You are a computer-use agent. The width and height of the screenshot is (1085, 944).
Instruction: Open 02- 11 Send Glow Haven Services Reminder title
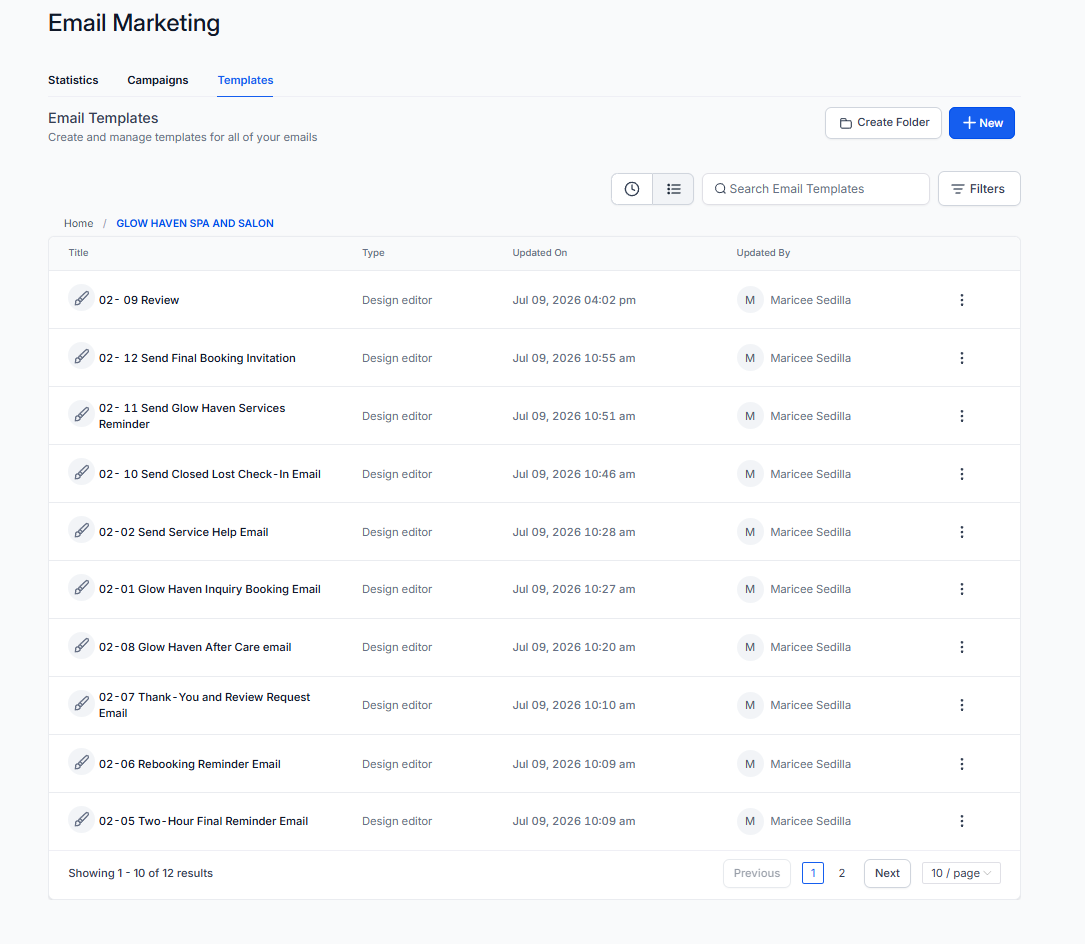(192, 416)
